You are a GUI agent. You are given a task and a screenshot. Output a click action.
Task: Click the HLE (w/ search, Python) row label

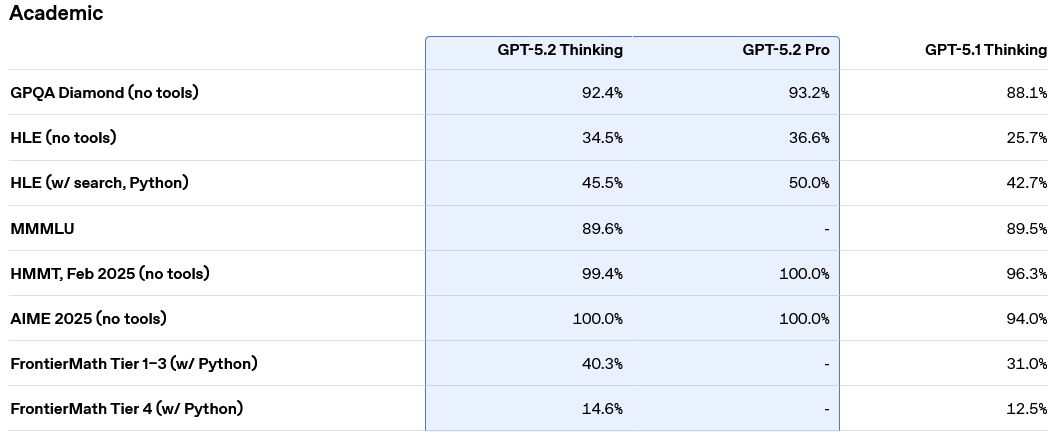pos(99,183)
